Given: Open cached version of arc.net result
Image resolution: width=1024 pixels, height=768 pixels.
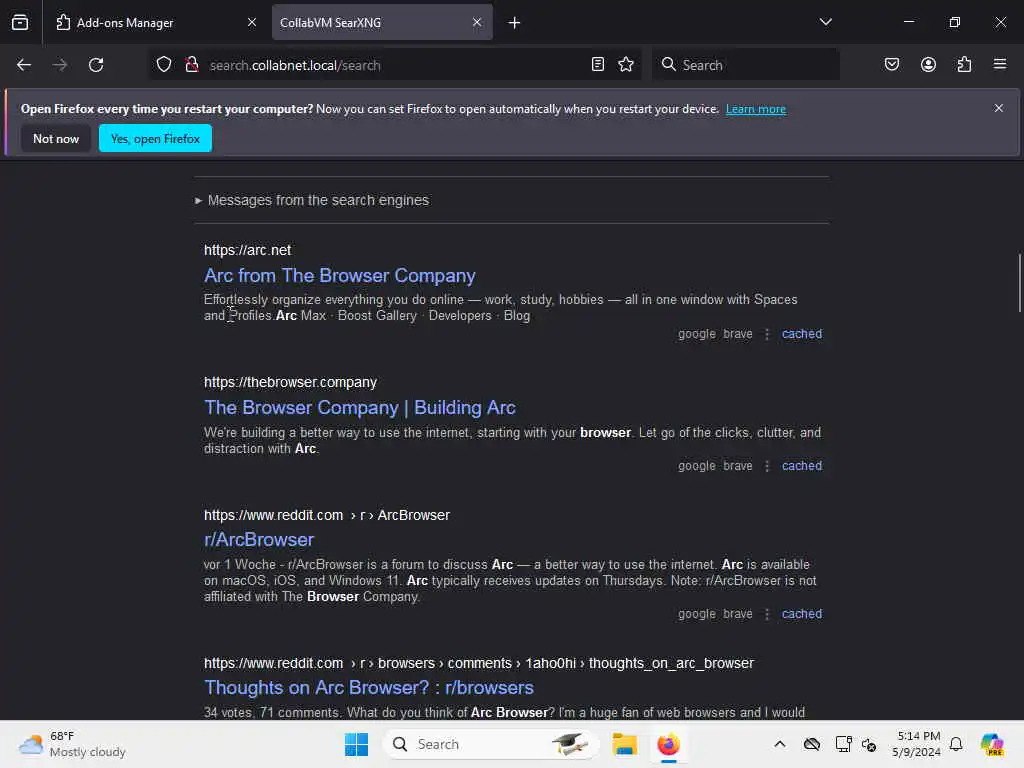Looking at the screenshot, I should pyautogui.click(x=802, y=334).
